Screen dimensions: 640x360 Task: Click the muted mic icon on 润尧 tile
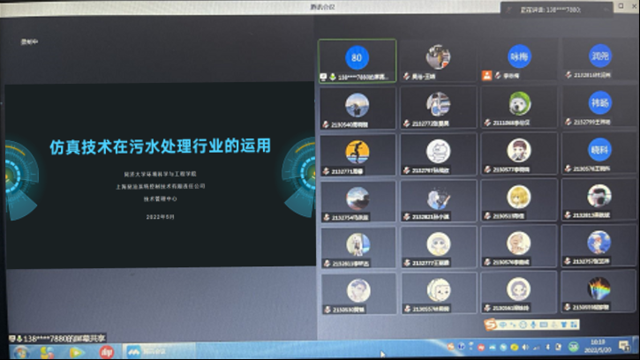pyautogui.click(x=568, y=75)
